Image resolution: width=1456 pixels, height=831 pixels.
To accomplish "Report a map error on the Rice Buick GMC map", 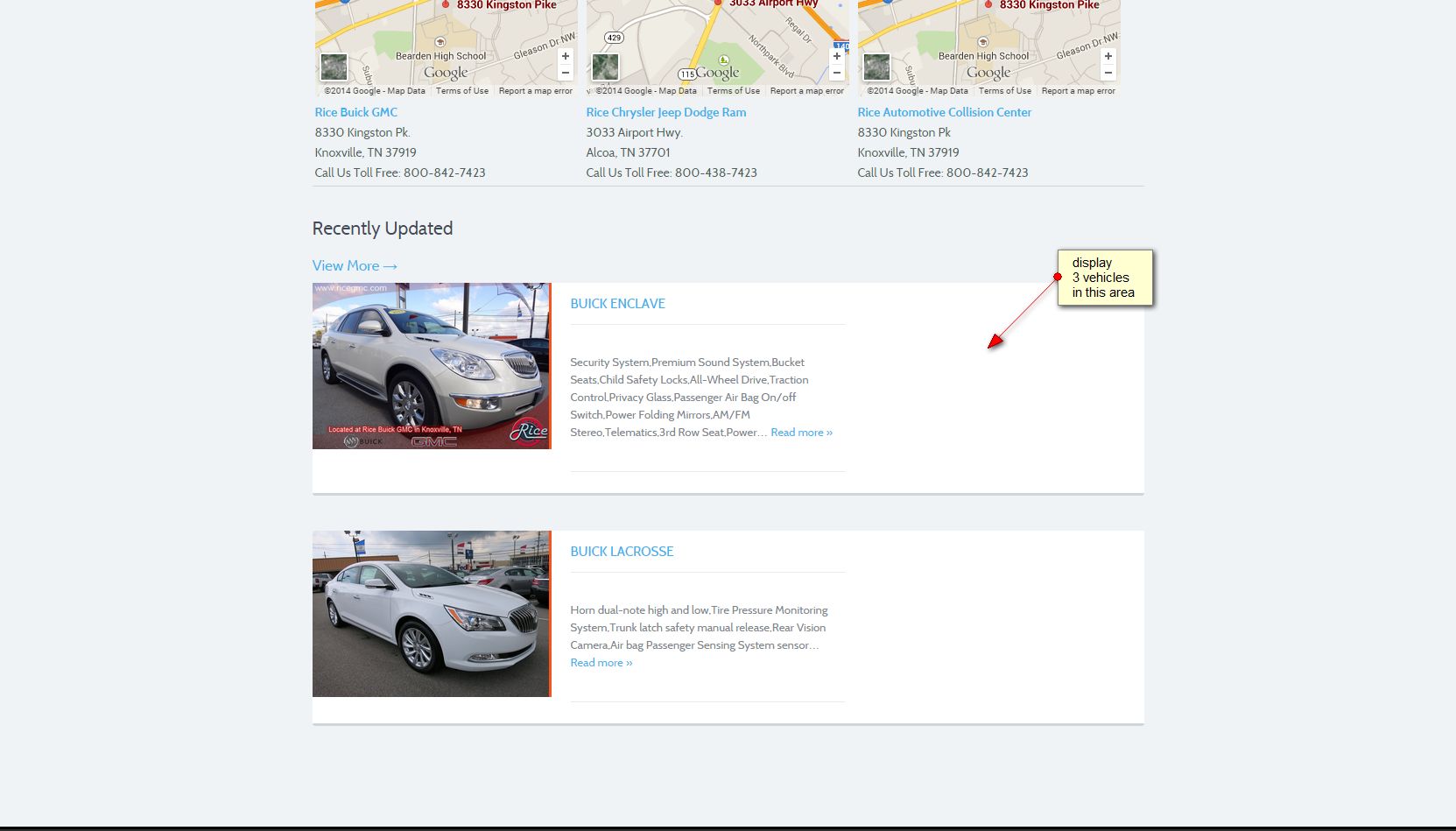I will click(536, 91).
